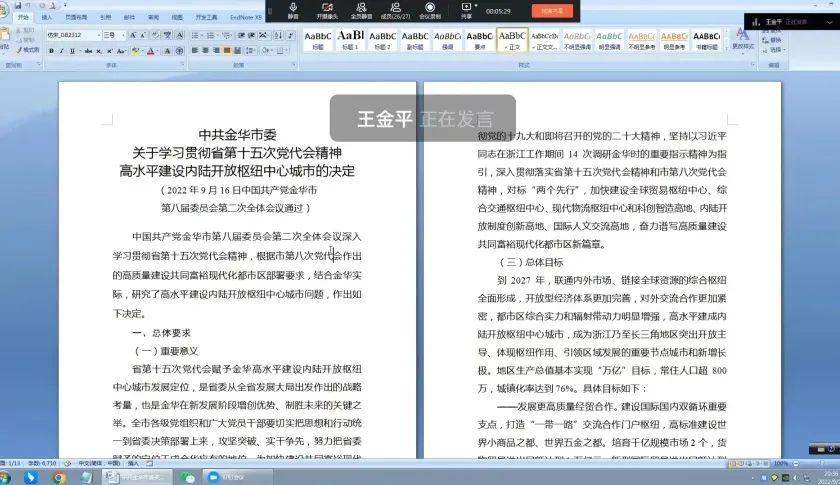Mute microphone in the meeting toolbar
The image size is (840, 485).
click(293, 9)
